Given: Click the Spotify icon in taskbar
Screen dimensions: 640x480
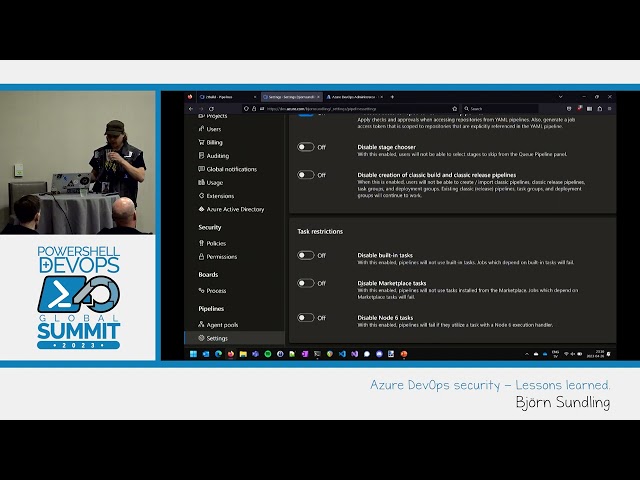Looking at the screenshot, I should [268, 354].
